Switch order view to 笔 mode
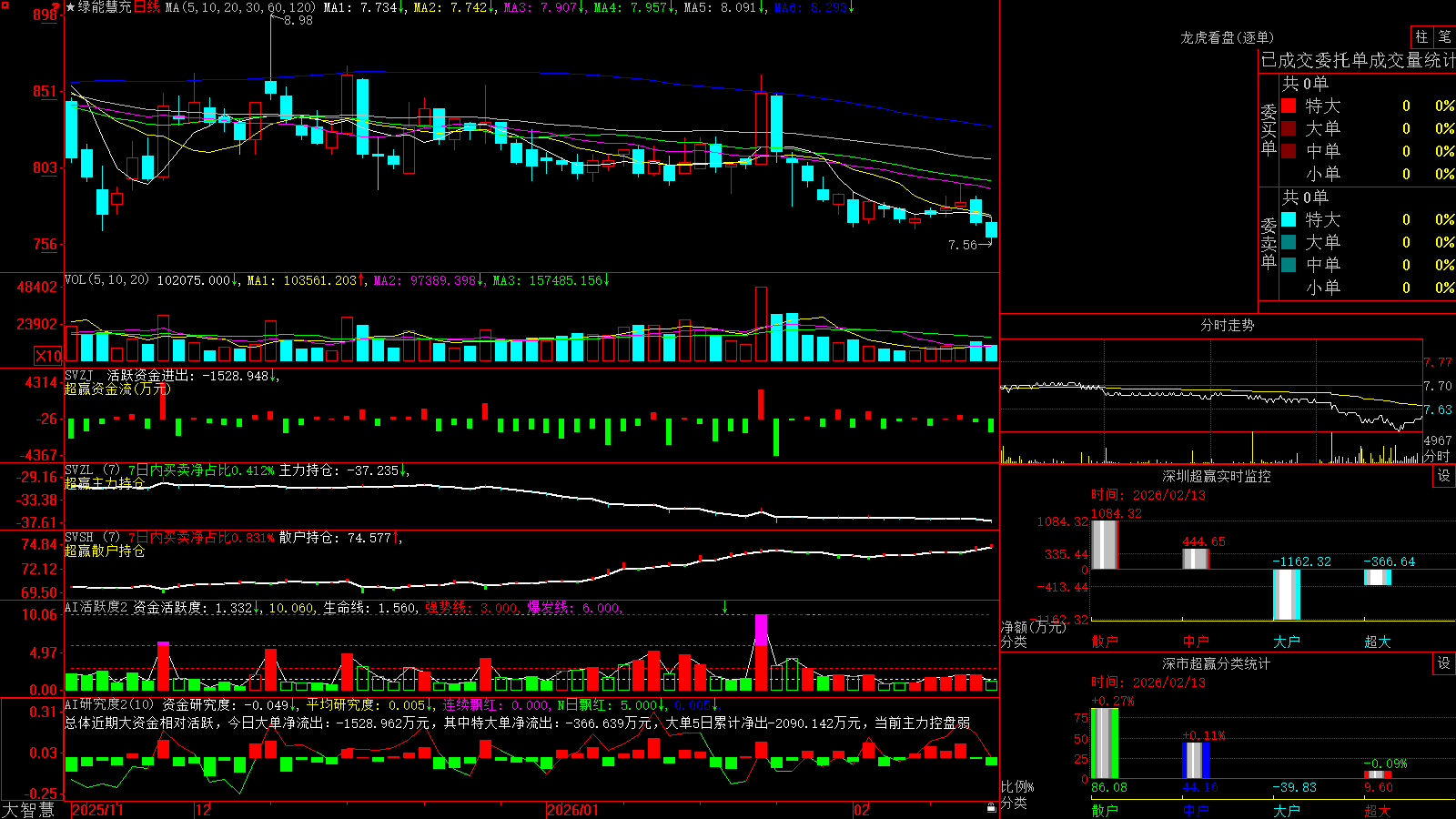Screen dimensions: 1456x819 pyautogui.click(x=1444, y=36)
